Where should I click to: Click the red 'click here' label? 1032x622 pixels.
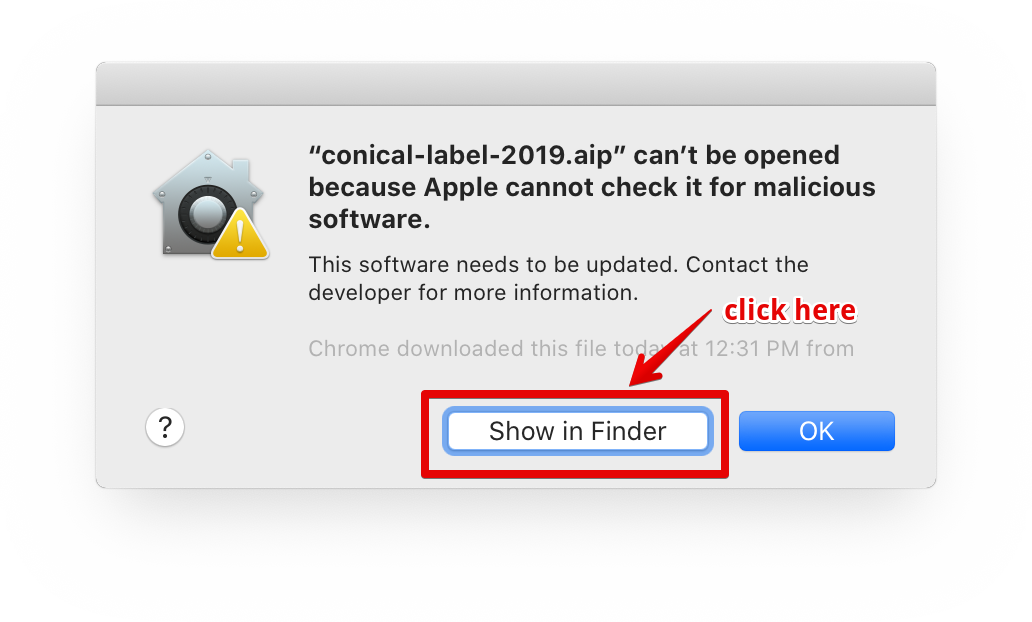point(789,311)
